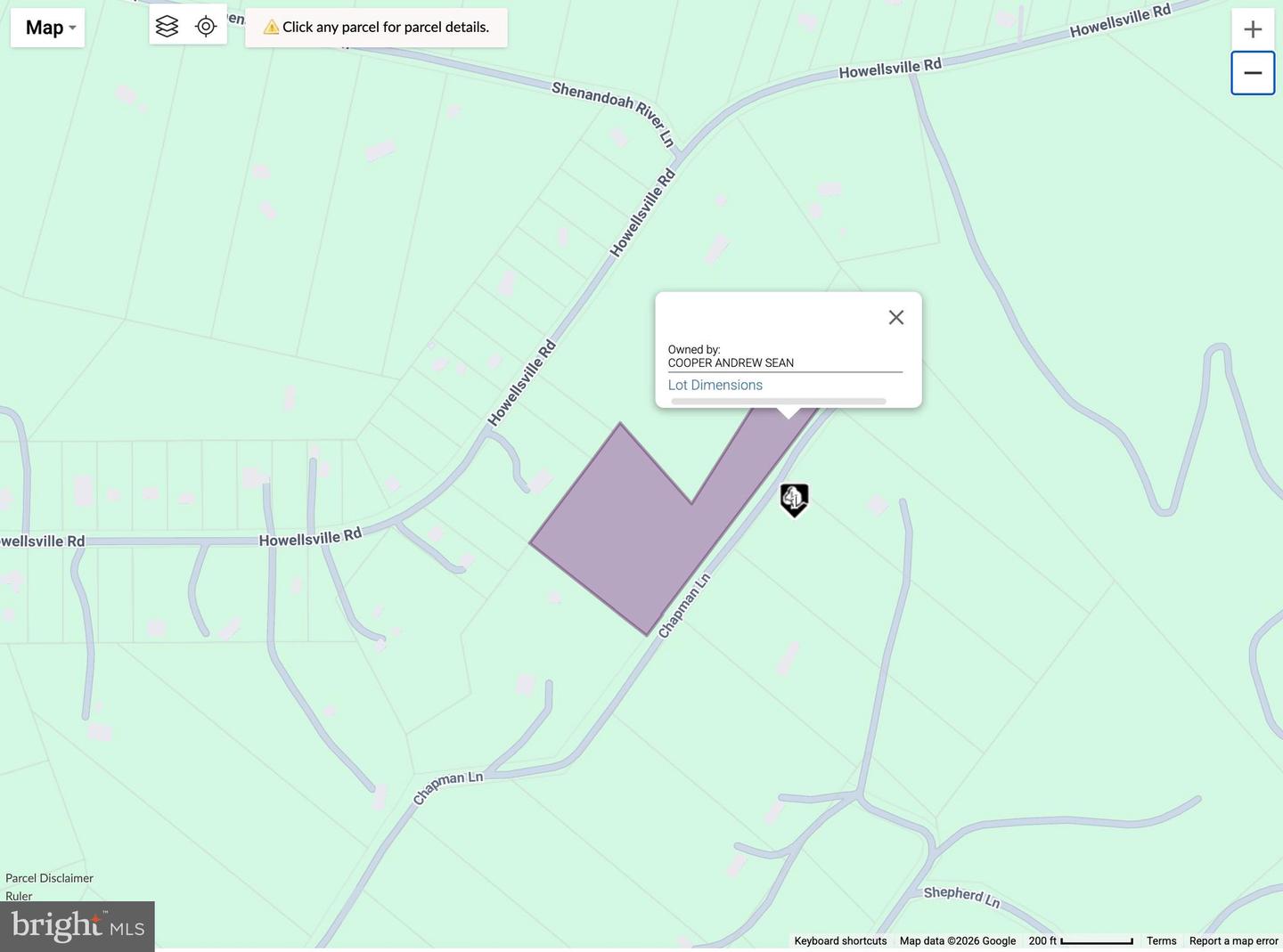Click the Parcel Disclaimer link

[49, 878]
